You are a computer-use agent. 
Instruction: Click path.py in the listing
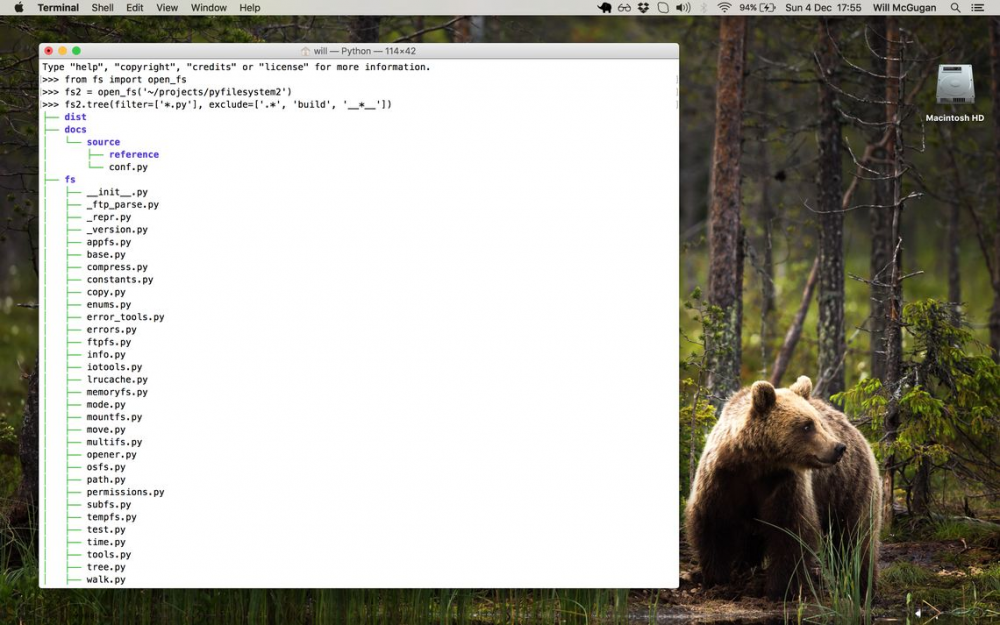click(106, 480)
